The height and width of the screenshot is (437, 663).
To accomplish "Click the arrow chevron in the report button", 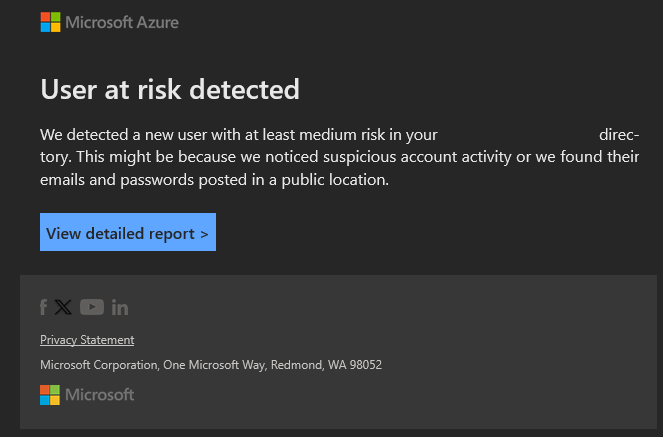I will click(x=204, y=234).
